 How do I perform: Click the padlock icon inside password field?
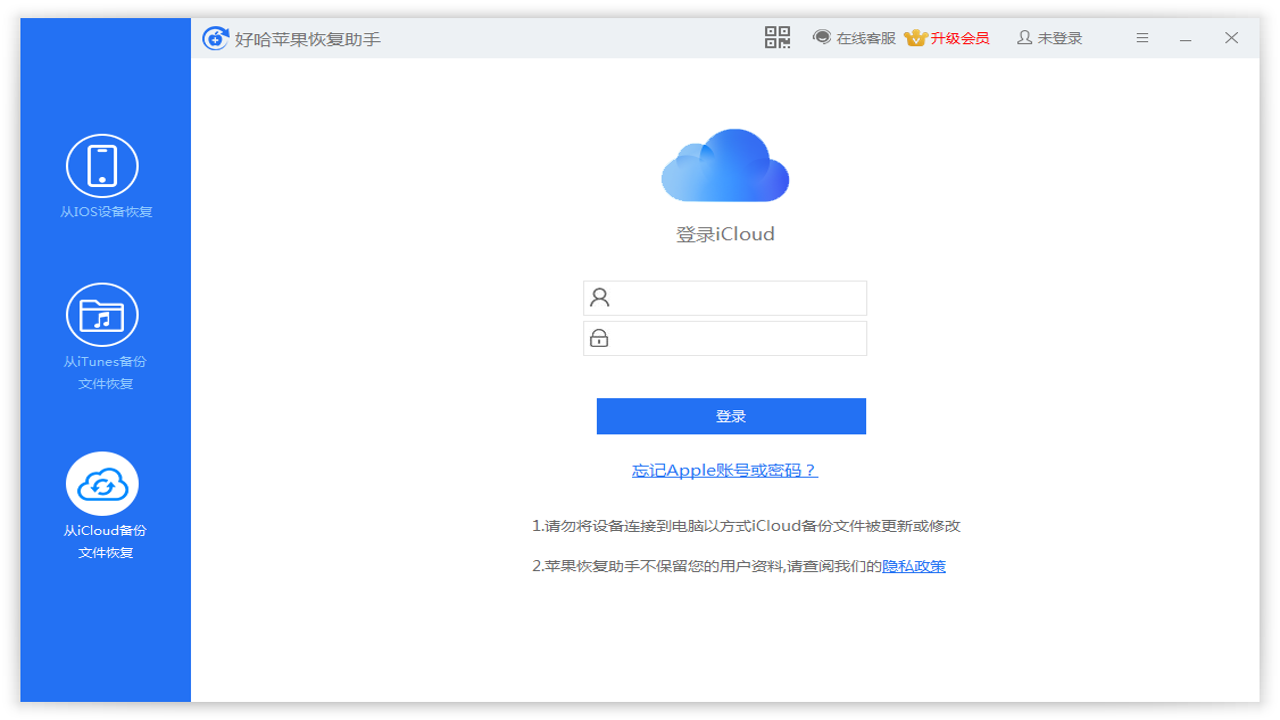tap(598, 337)
